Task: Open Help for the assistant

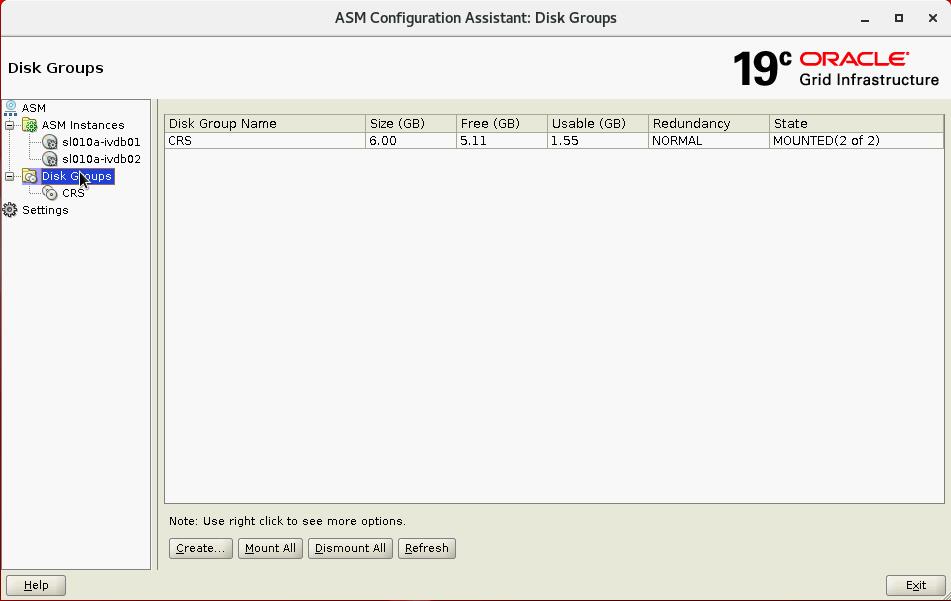Action: coord(36,585)
